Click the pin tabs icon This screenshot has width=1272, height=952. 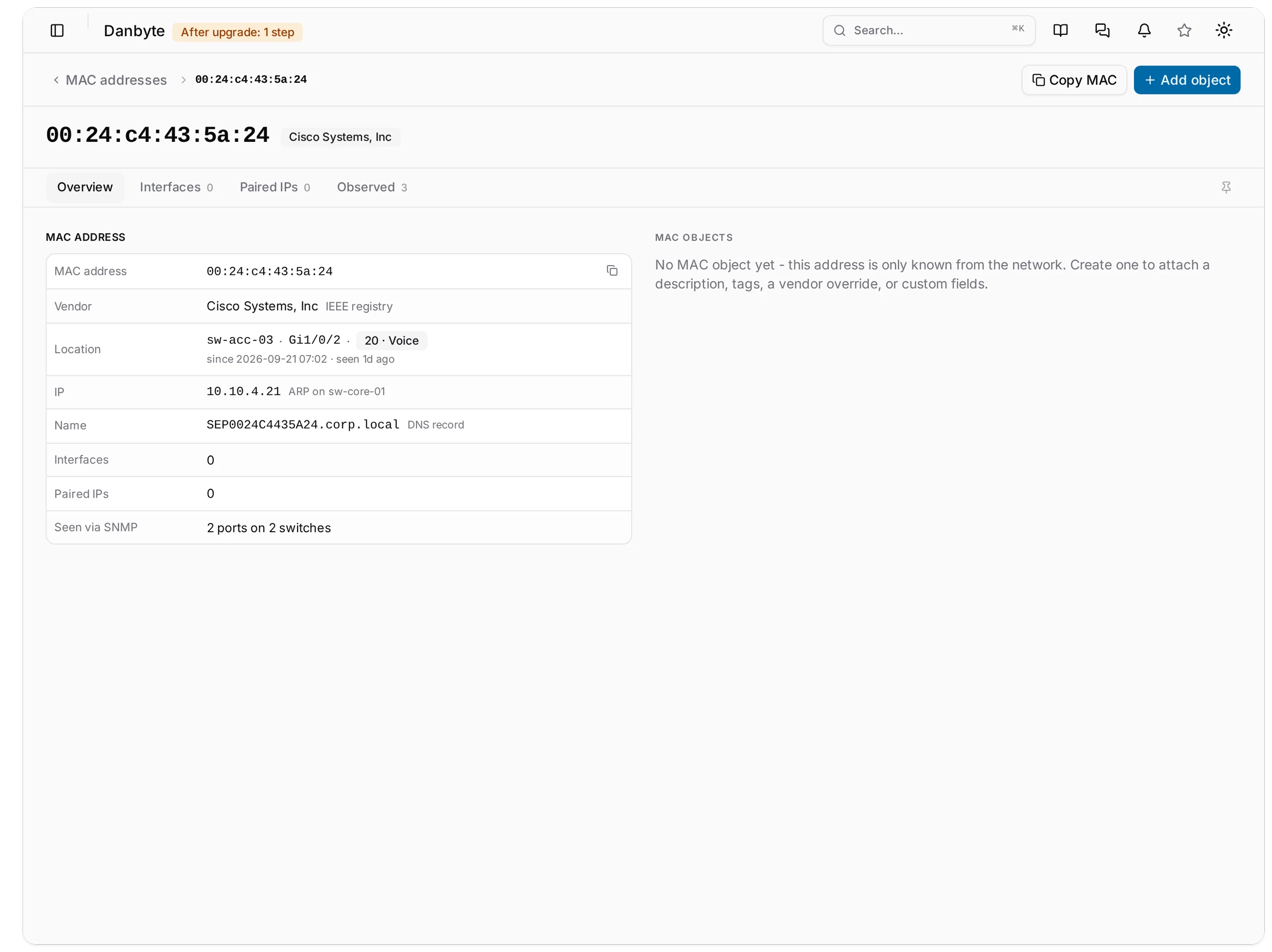coord(1226,187)
